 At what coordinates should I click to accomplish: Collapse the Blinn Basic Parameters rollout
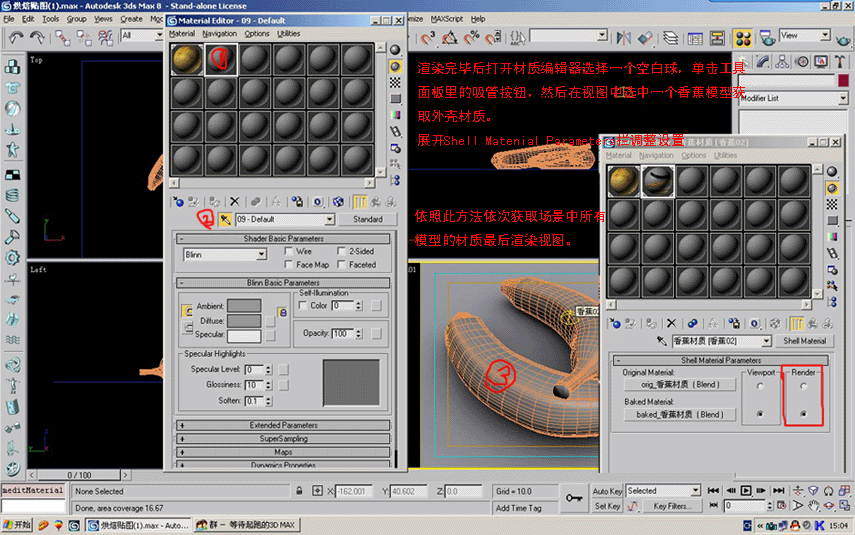point(283,282)
